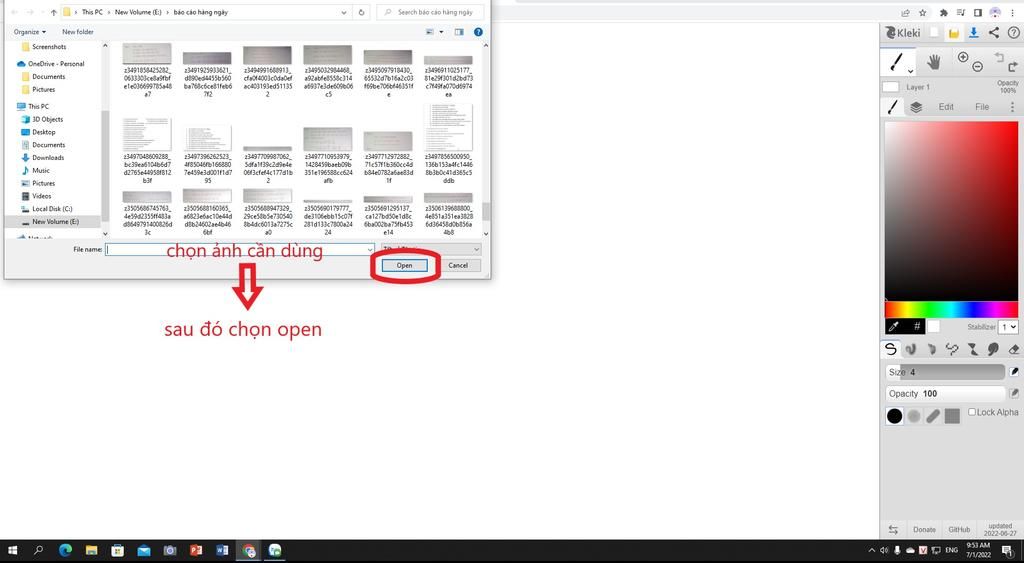Image resolution: width=1024 pixels, height=563 pixels.
Task: Open Kleki help question mark icon
Action: [1013, 33]
